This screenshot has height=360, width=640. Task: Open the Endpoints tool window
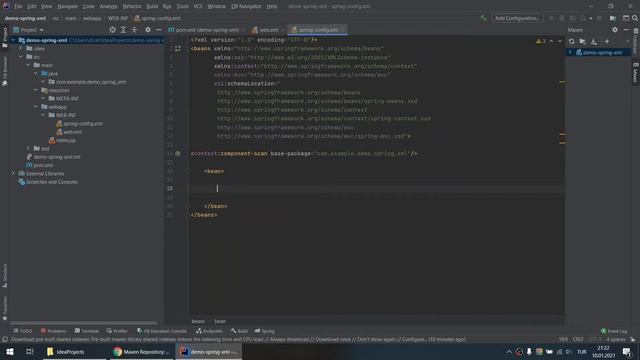click(209, 331)
